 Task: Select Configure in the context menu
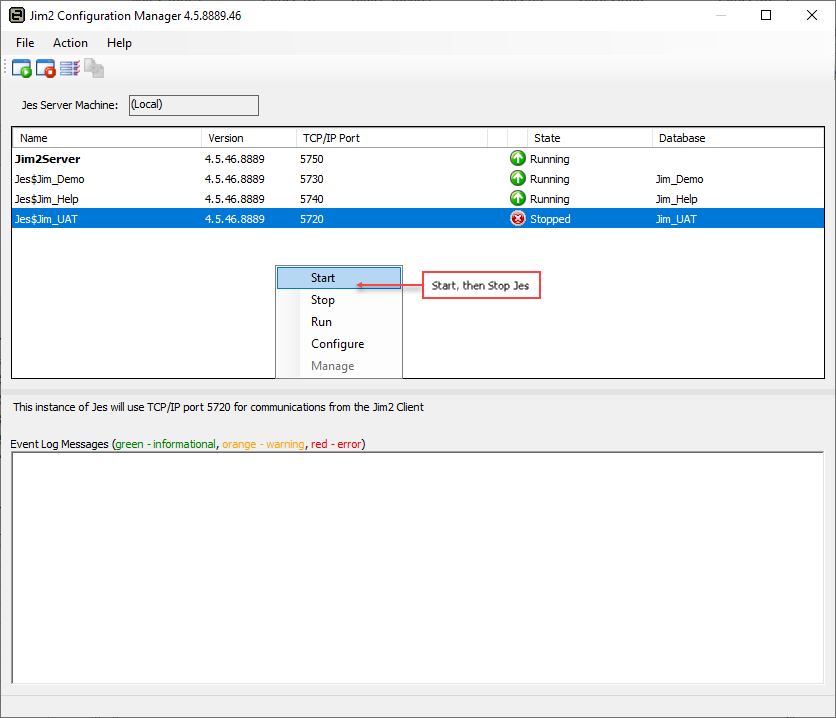point(337,344)
